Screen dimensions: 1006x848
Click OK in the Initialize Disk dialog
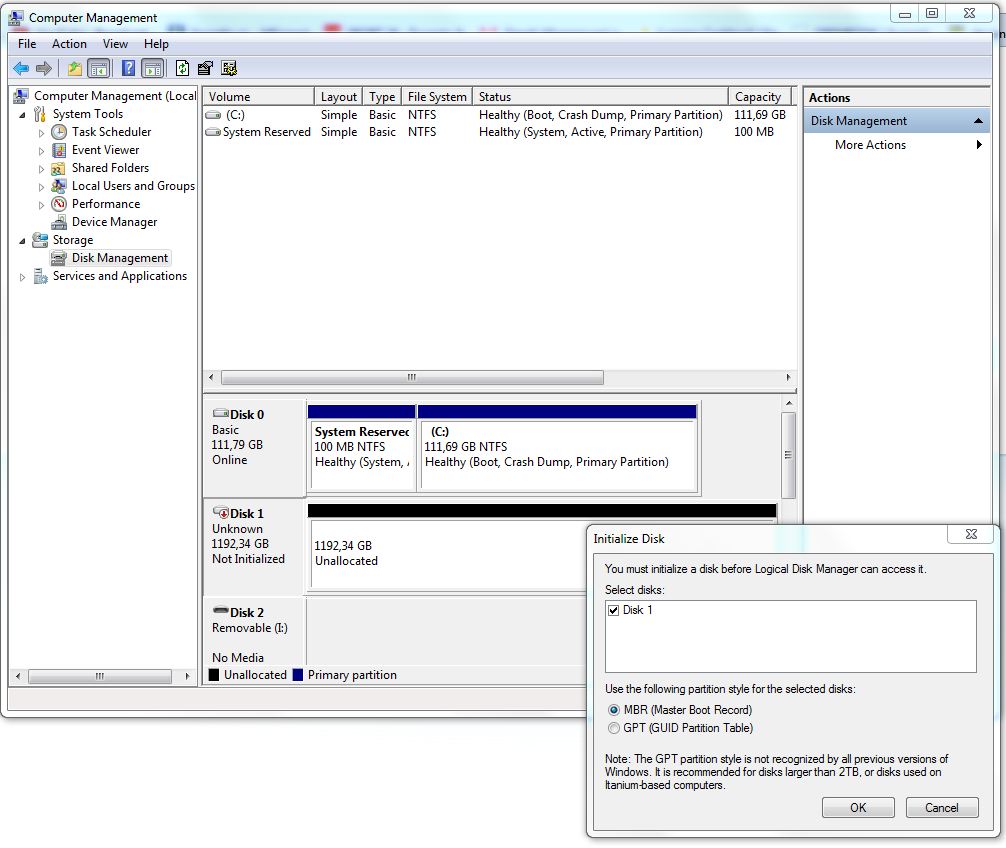[858, 808]
